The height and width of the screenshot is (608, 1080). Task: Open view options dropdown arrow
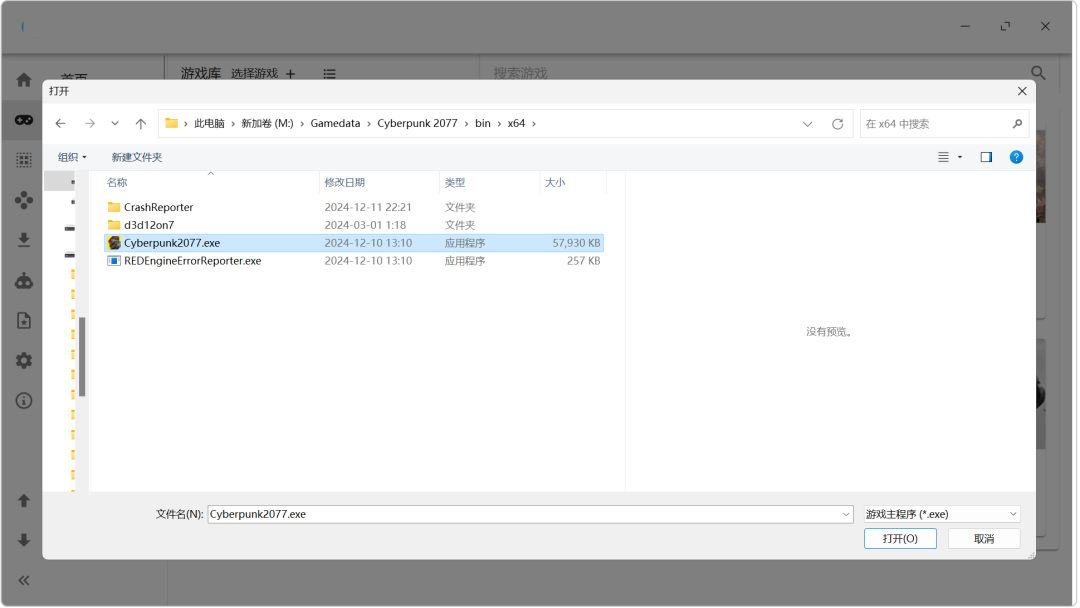click(960, 157)
